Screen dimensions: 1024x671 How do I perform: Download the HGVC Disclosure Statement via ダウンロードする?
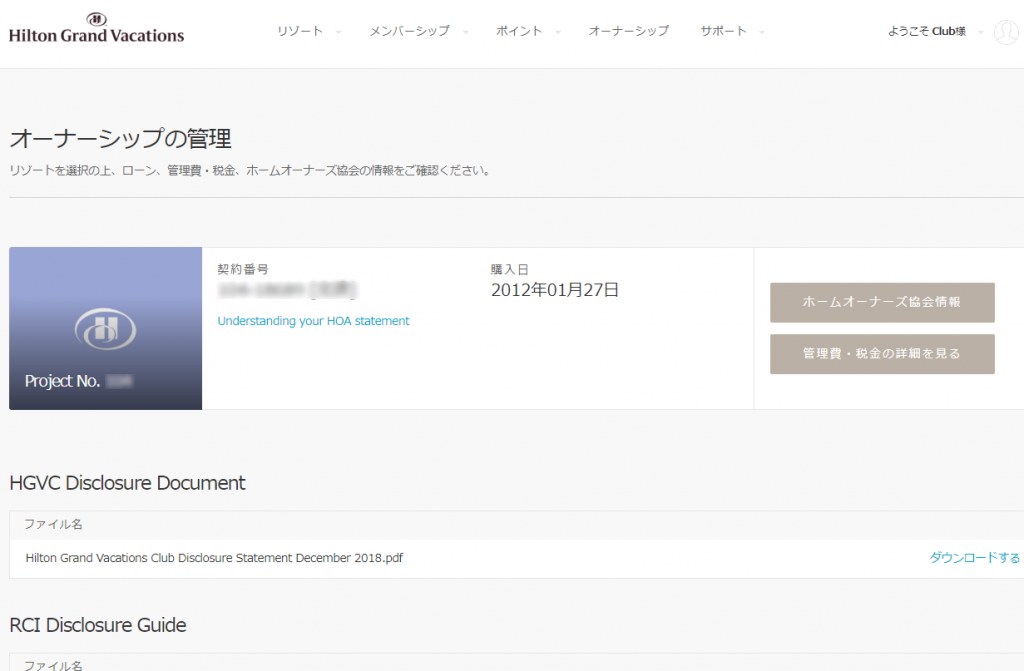(x=974, y=557)
